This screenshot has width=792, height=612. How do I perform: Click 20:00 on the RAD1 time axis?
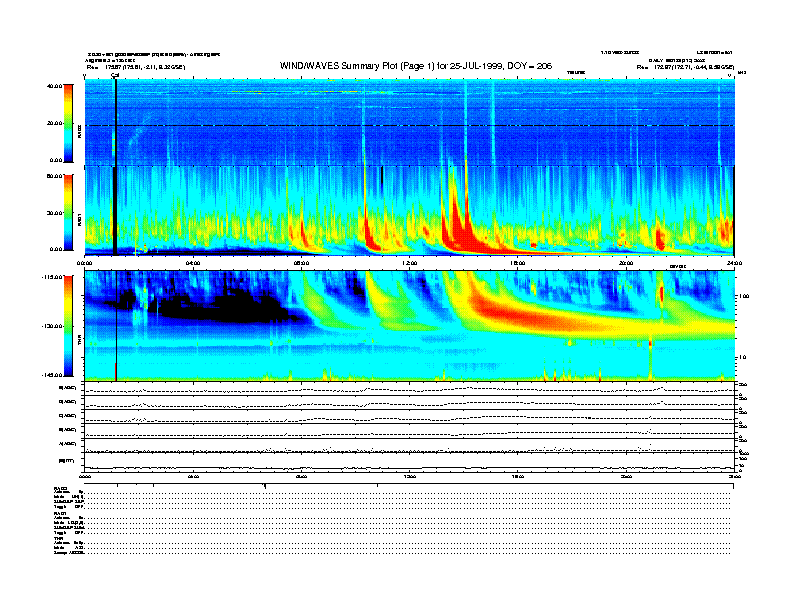(x=626, y=263)
